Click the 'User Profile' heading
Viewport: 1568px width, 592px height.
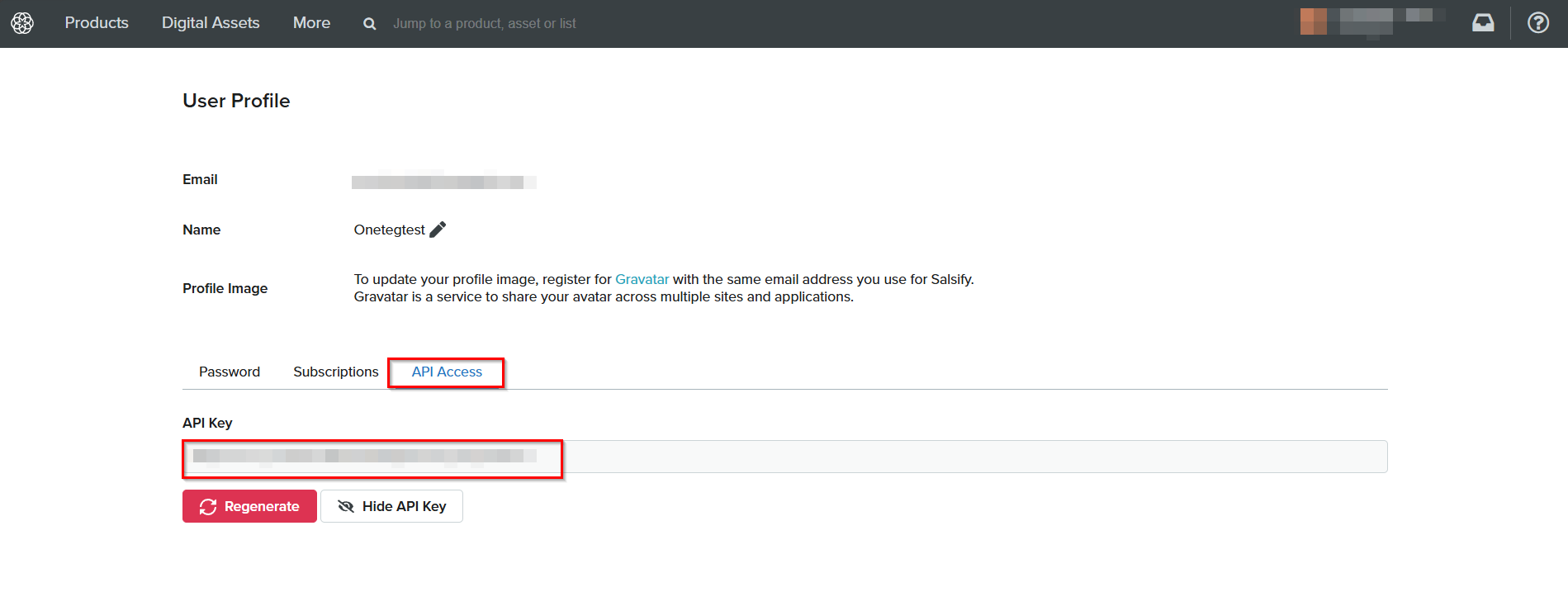(x=236, y=101)
